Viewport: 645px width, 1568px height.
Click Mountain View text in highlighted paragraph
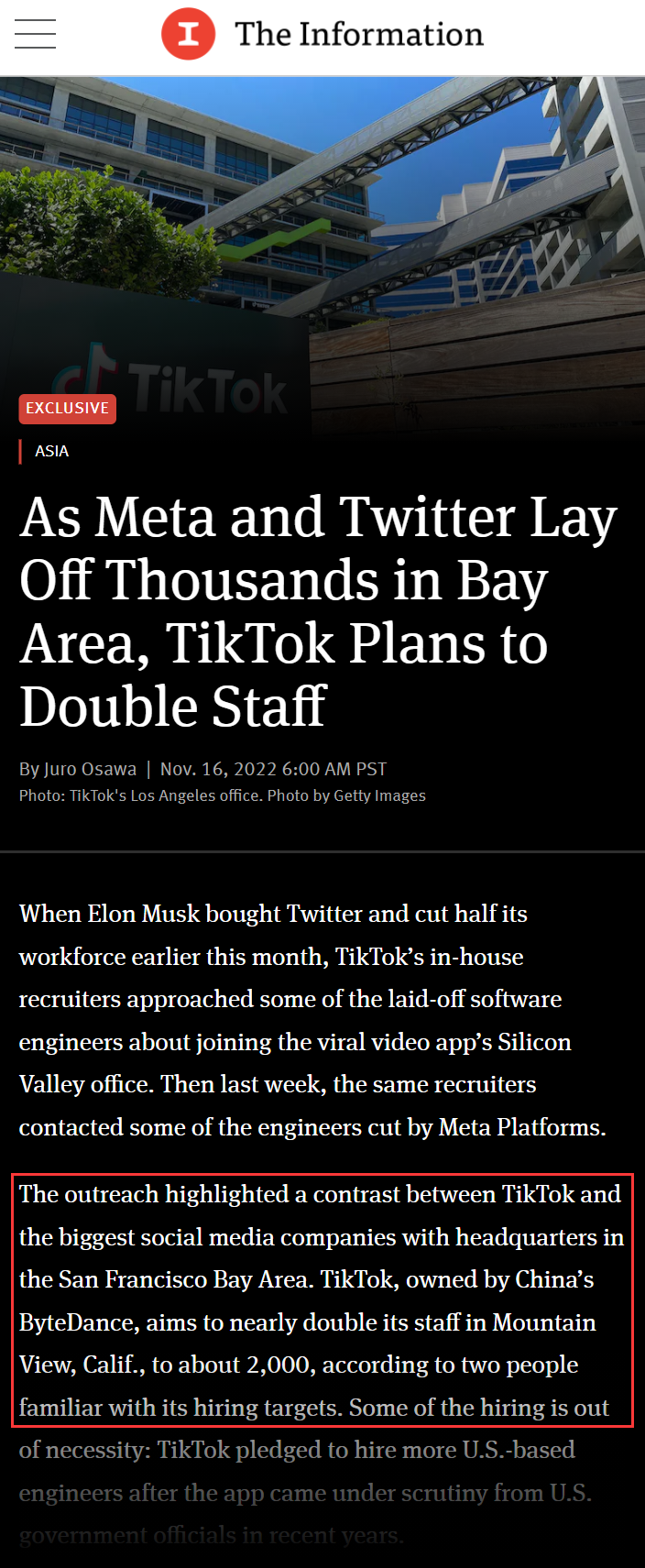308,1343
